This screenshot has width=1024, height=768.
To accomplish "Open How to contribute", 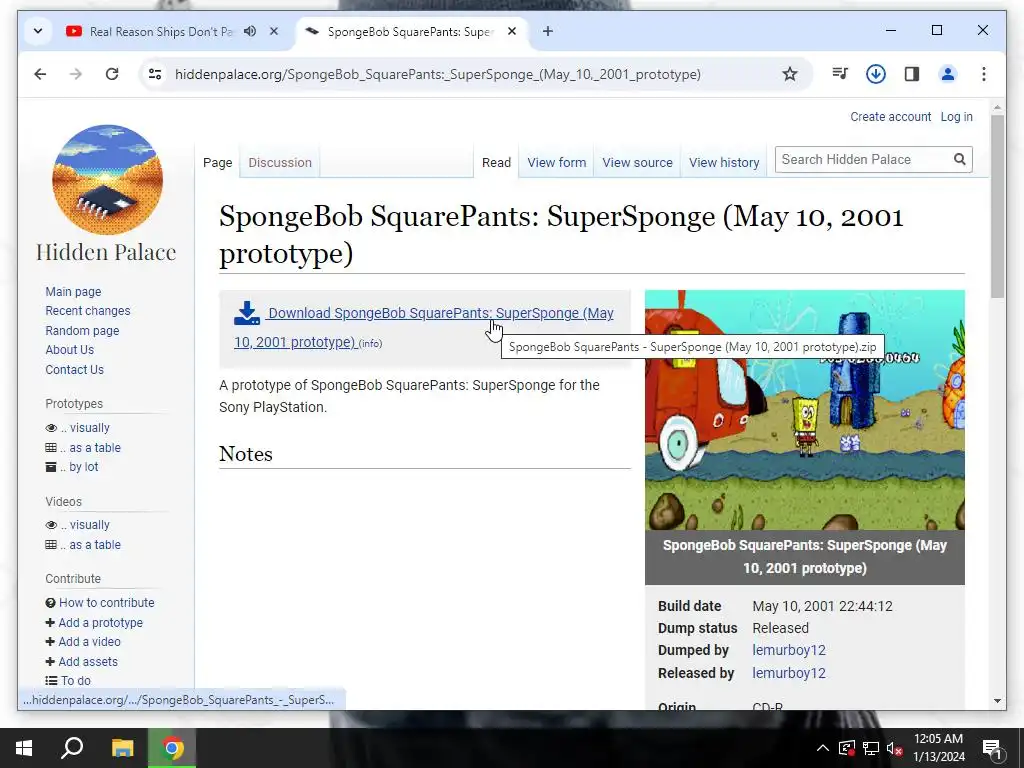I will pos(106,603).
